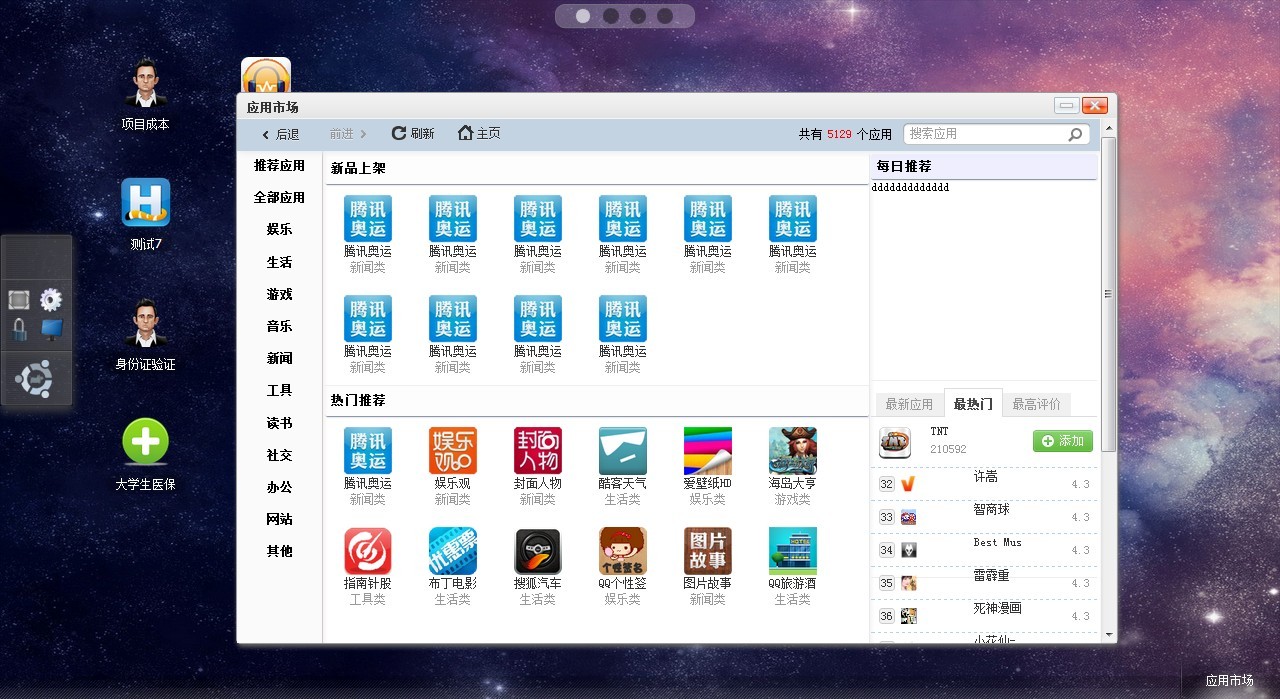The width and height of the screenshot is (1280, 699).
Task: Click the fullscreen frame icon in side dock
Action: point(20,300)
